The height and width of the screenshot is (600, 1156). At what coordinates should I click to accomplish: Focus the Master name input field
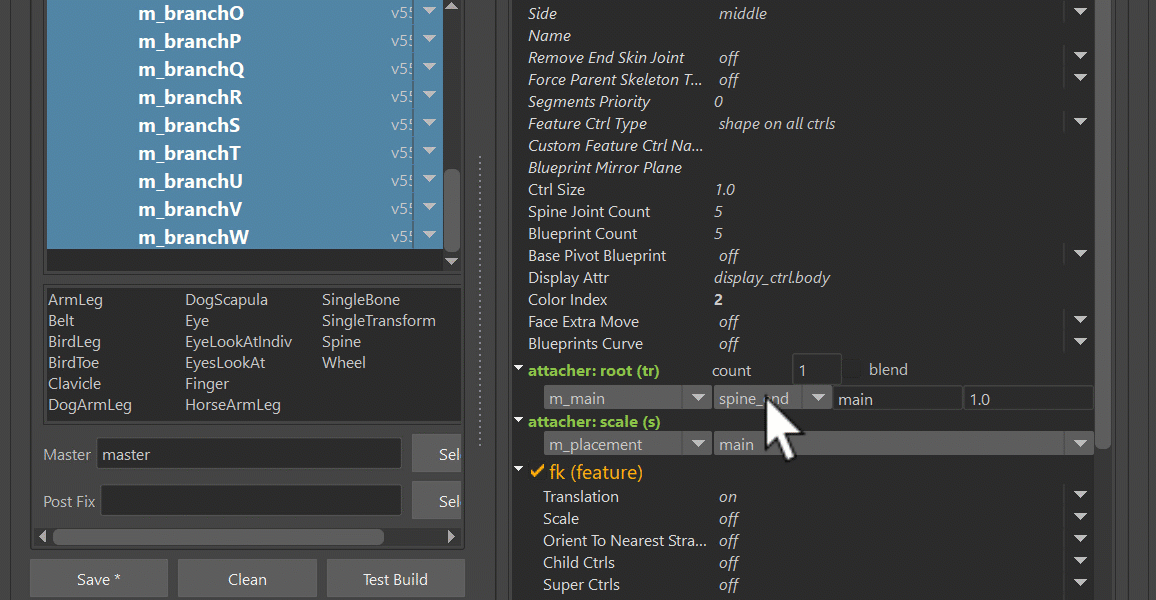pyautogui.click(x=249, y=454)
